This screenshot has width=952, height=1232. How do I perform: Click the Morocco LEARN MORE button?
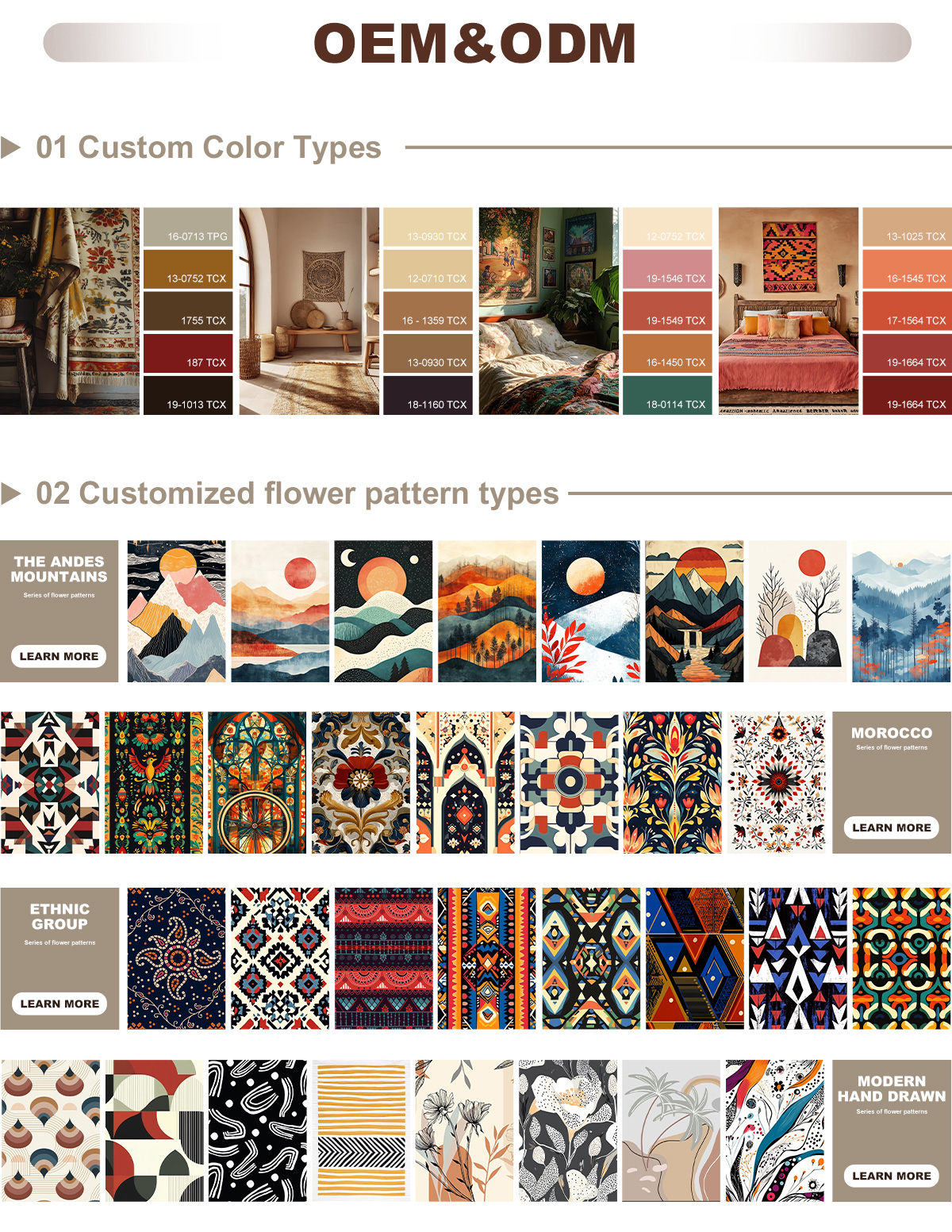pos(892,827)
